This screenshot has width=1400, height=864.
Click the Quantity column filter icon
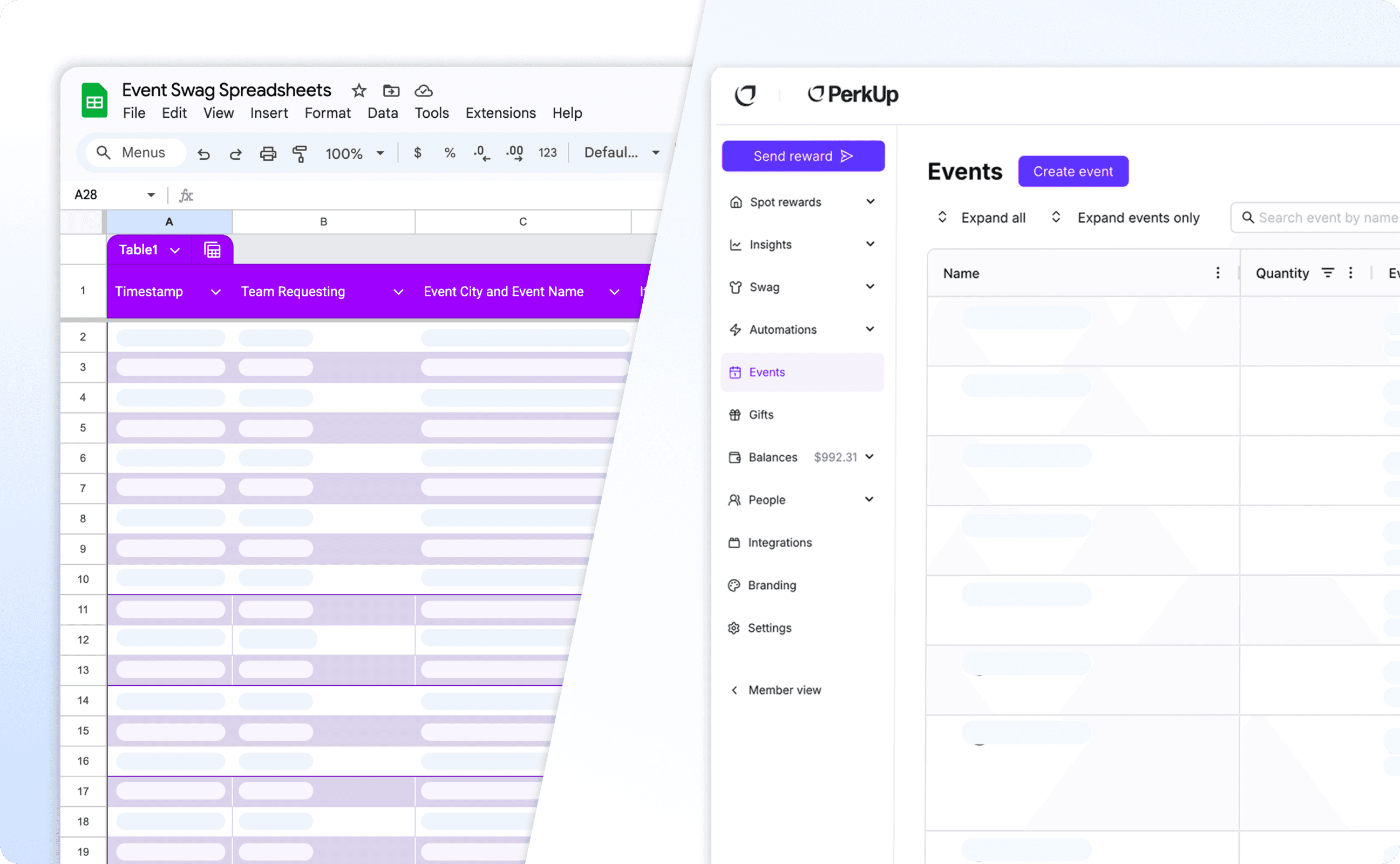tap(1328, 273)
